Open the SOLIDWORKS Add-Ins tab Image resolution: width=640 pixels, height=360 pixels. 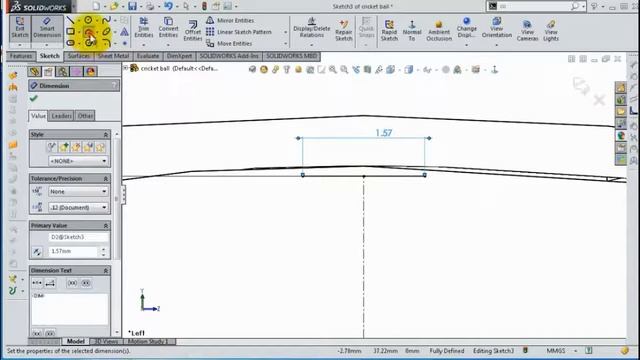229,56
